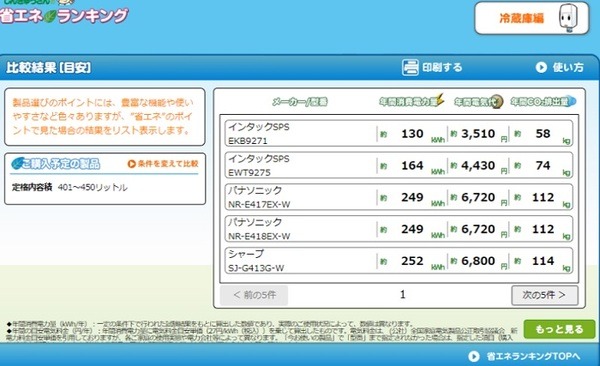Click the 比較結果[目安] heading

pos(49,67)
